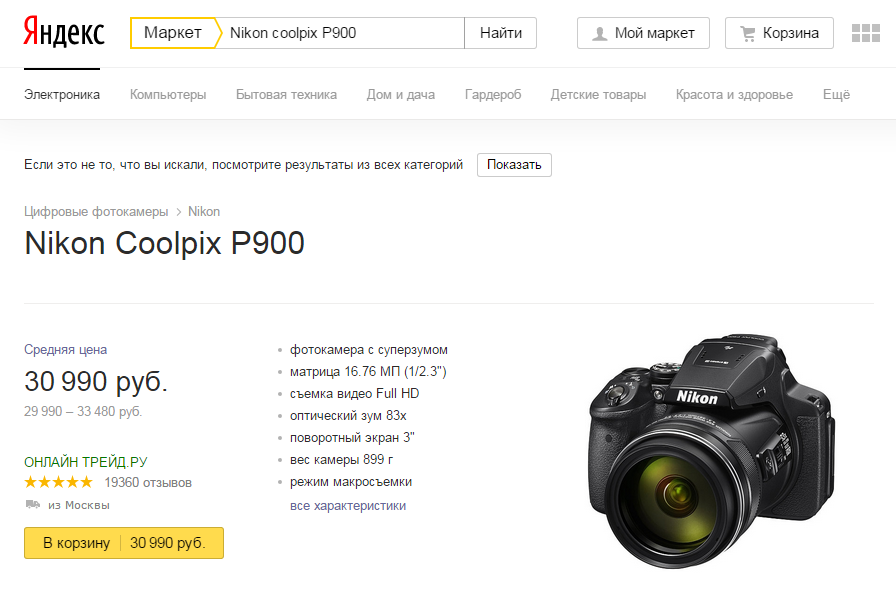
Task: Click the user silhouette icon in Мой маркет
Action: pos(599,34)
